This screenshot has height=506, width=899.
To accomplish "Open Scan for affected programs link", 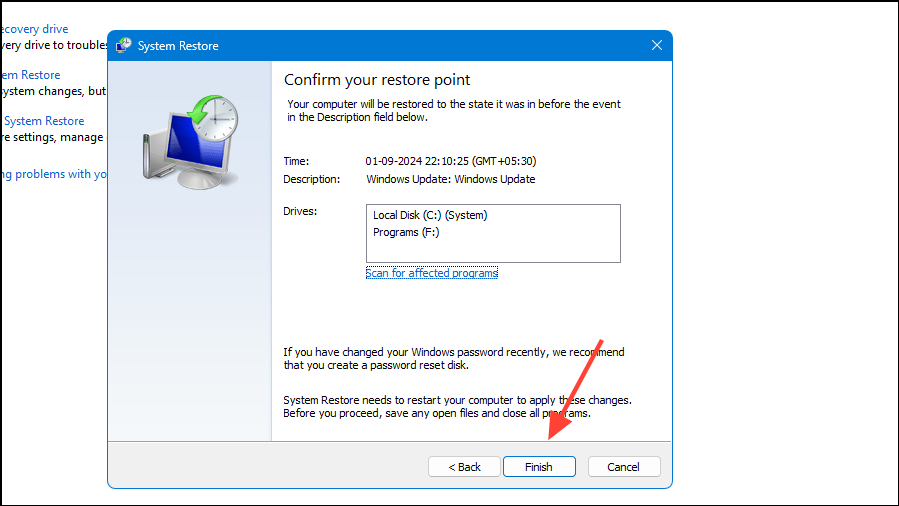I will [432, 273].
